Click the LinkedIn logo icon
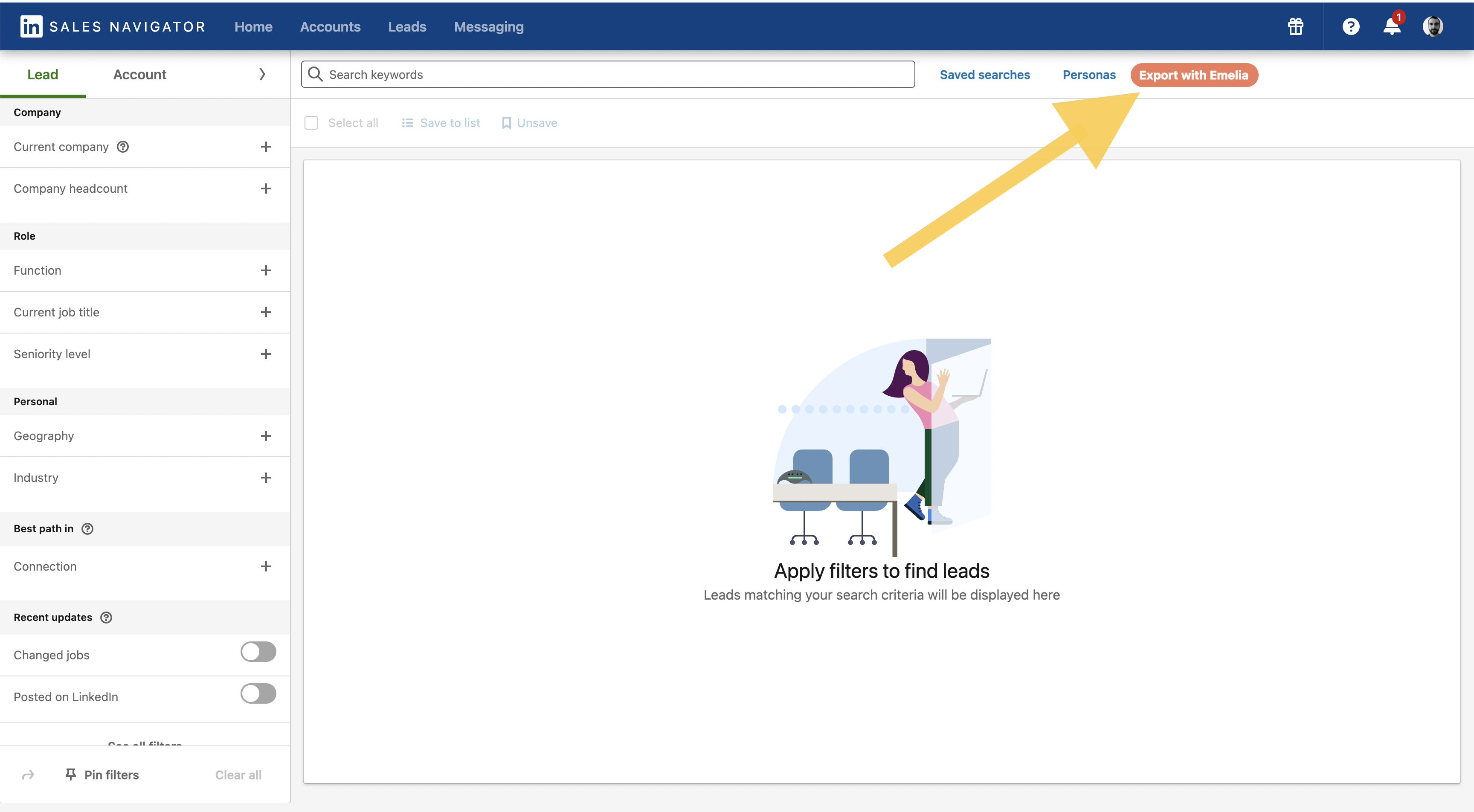 click(x=31, y=26)
